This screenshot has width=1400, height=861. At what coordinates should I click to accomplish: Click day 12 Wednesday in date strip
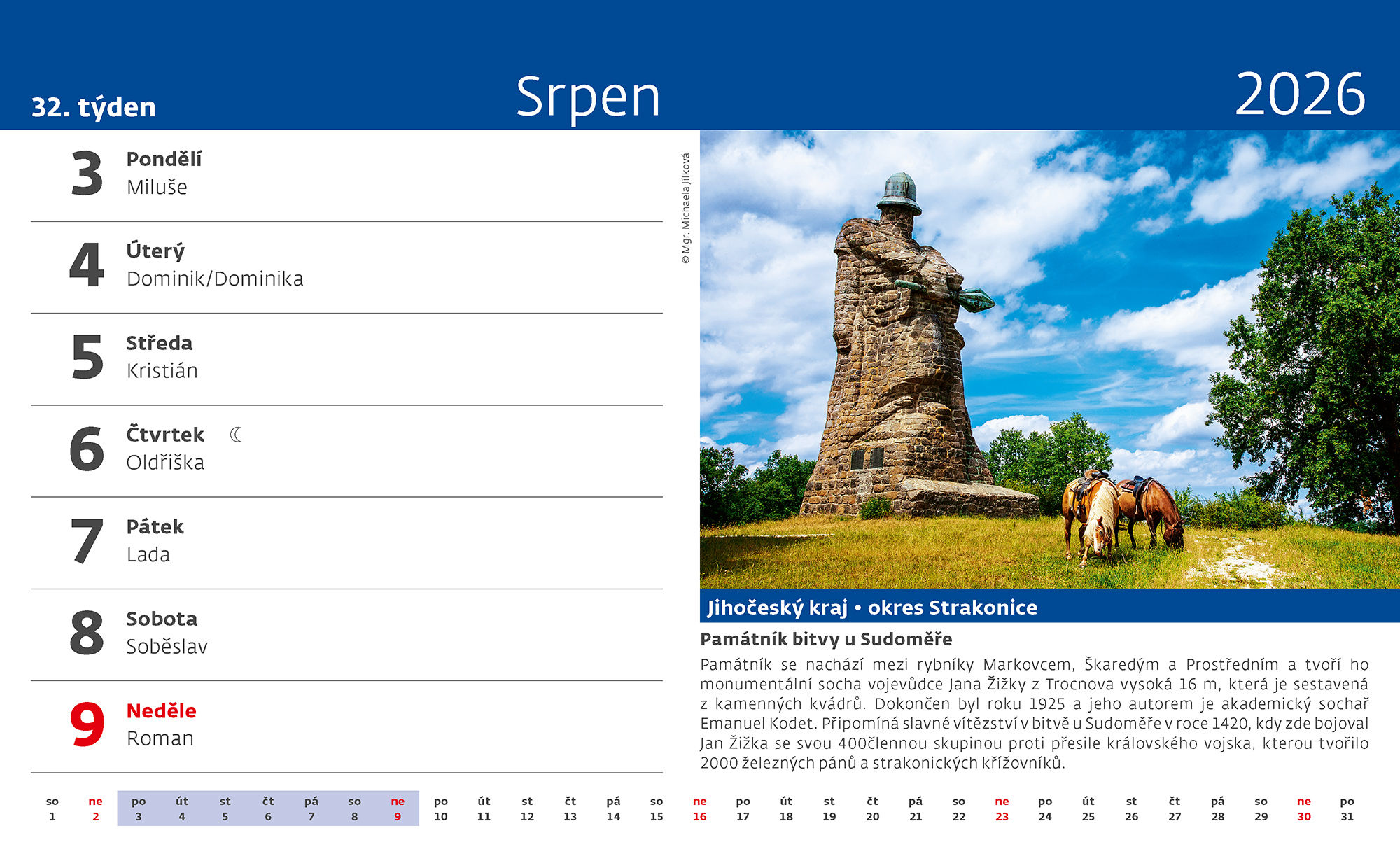[527, 809]
